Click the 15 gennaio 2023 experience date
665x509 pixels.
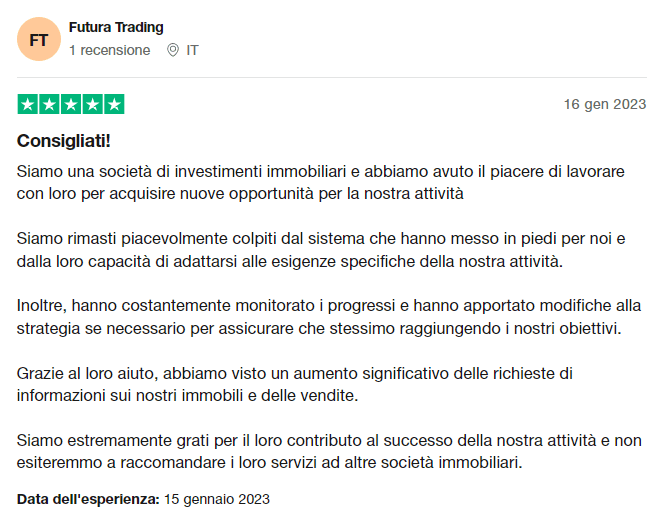217,499
